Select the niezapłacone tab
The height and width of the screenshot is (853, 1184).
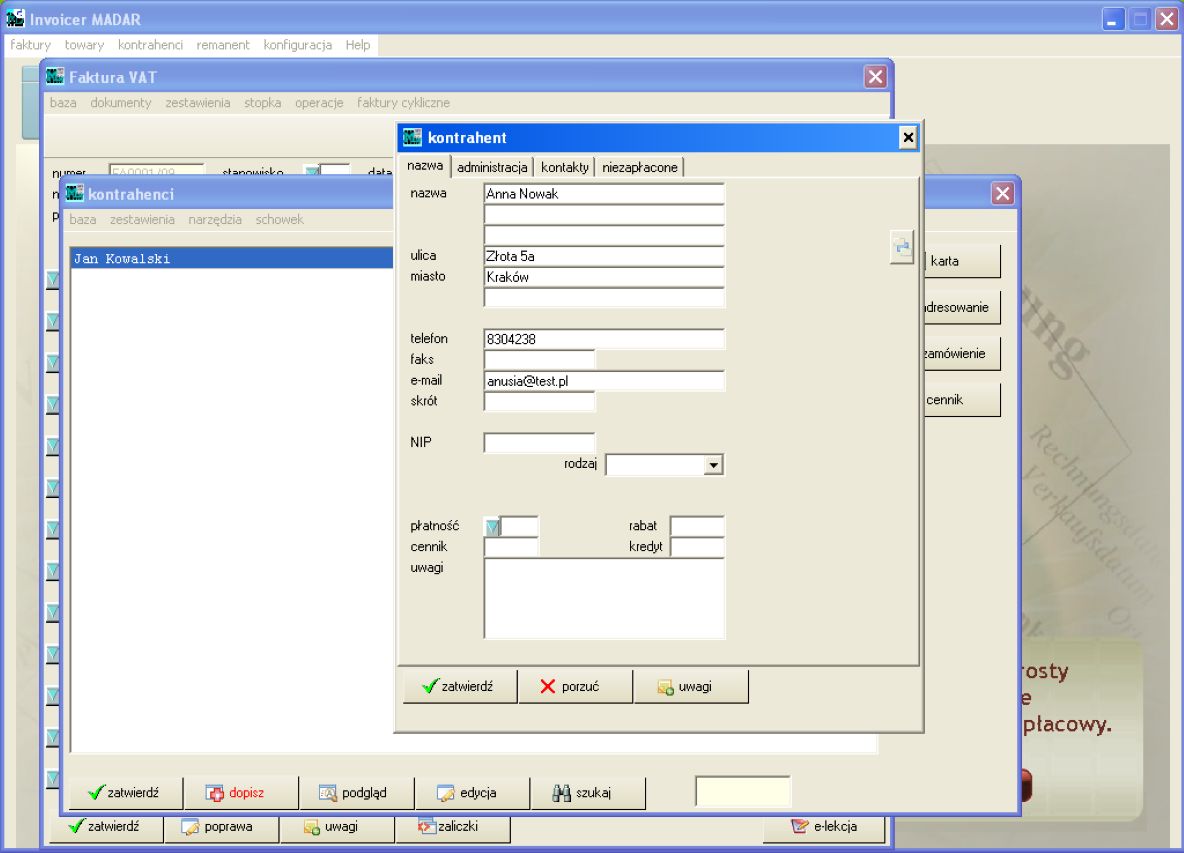[x=640, y=167]
